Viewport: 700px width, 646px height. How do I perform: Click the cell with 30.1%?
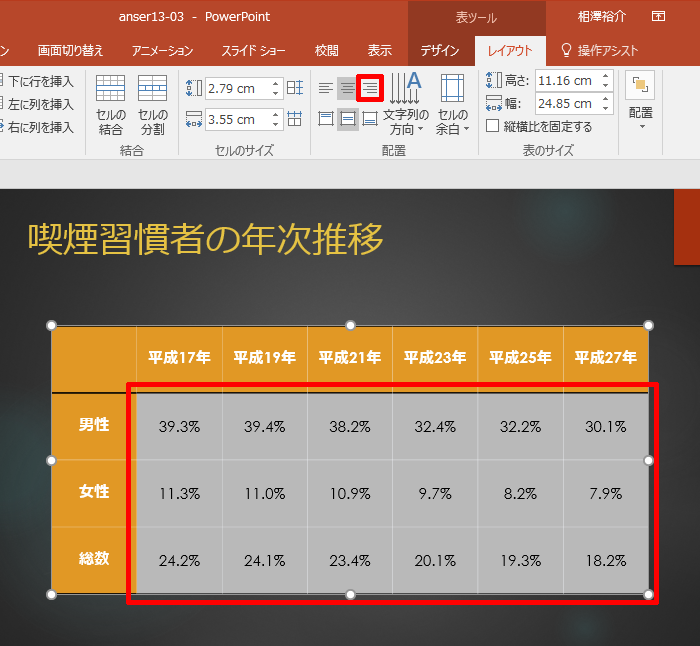pyautogui.click(x=606, y=426)
